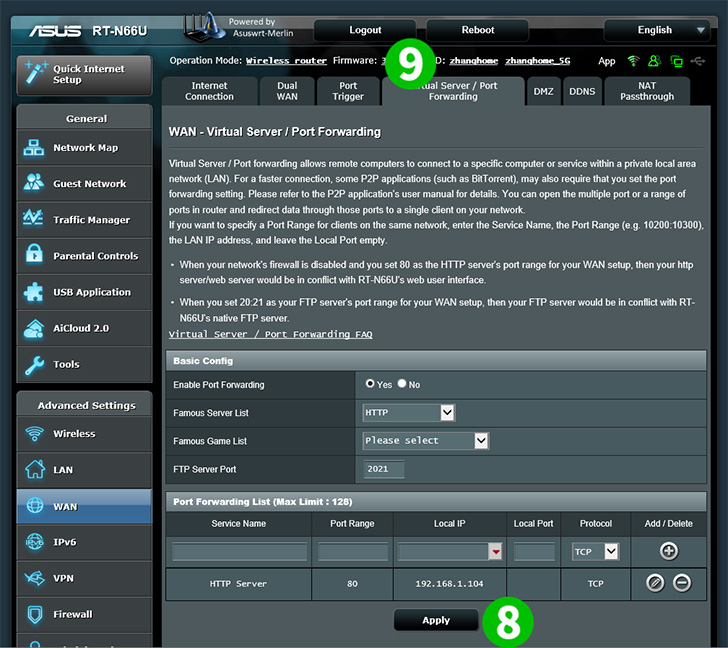728x648 pixels.
Task: Open VPN settings
Action: click(84, 578)
